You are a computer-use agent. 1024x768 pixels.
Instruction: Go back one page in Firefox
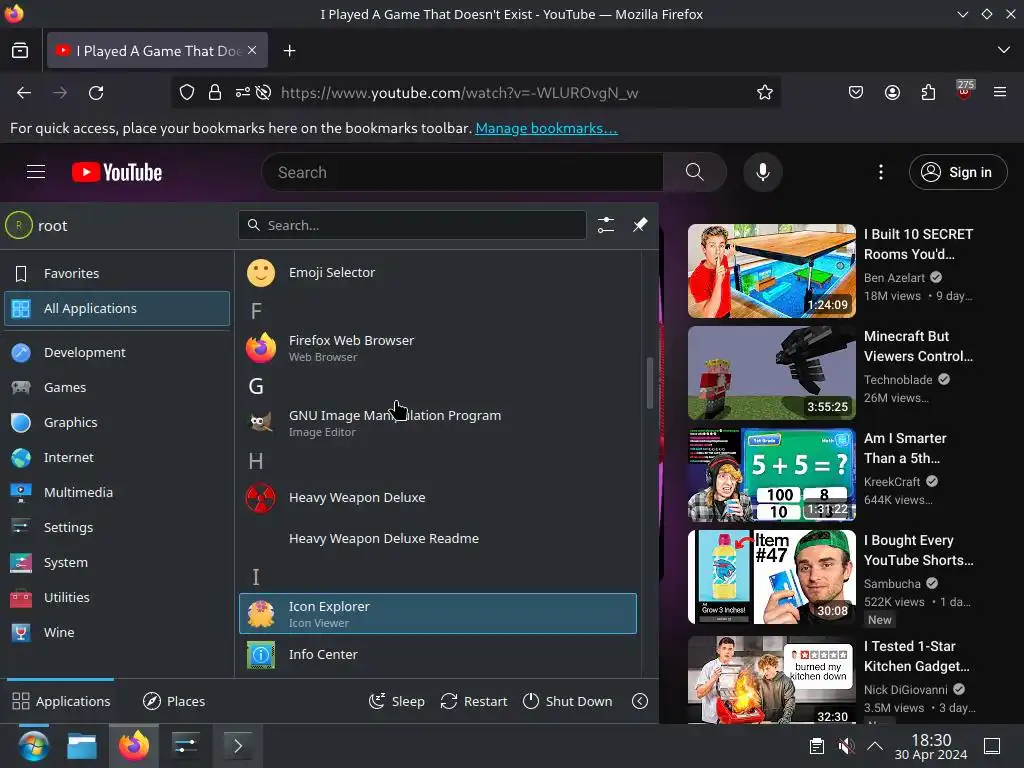(x=24, y=93)
